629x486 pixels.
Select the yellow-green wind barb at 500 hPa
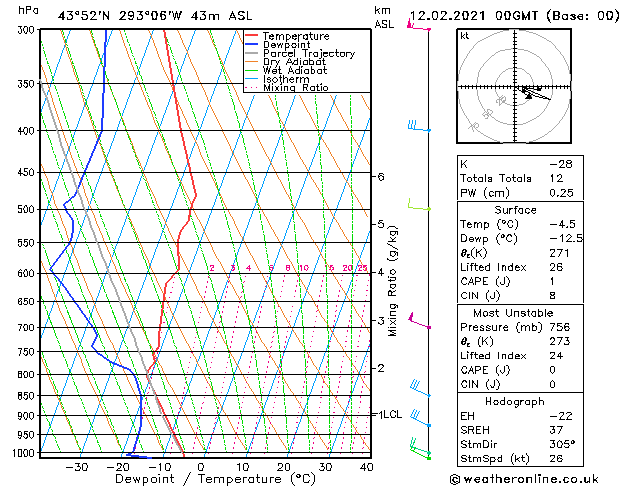click(417, 206)
